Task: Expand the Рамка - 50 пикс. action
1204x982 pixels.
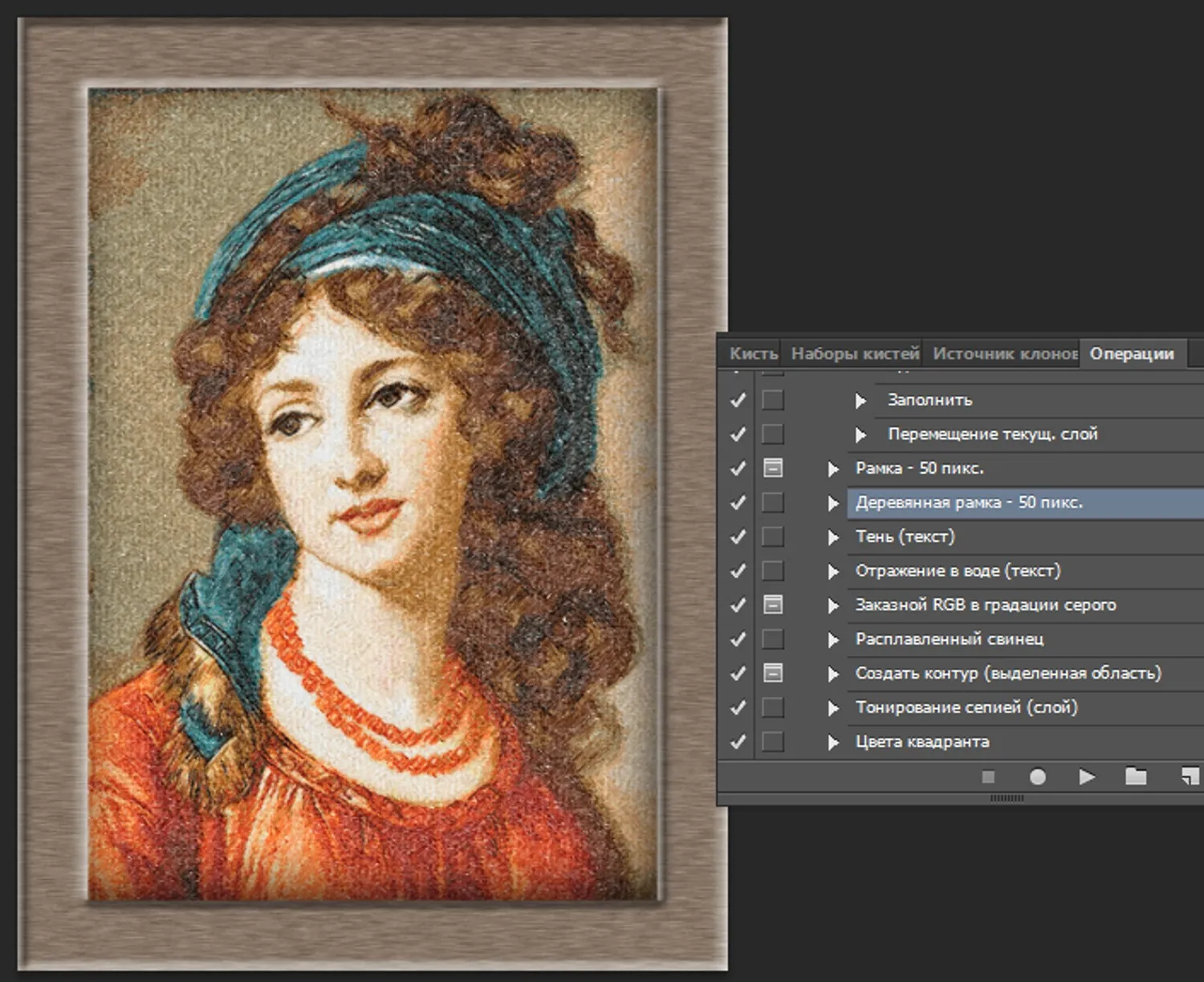Action: (833, 469)
